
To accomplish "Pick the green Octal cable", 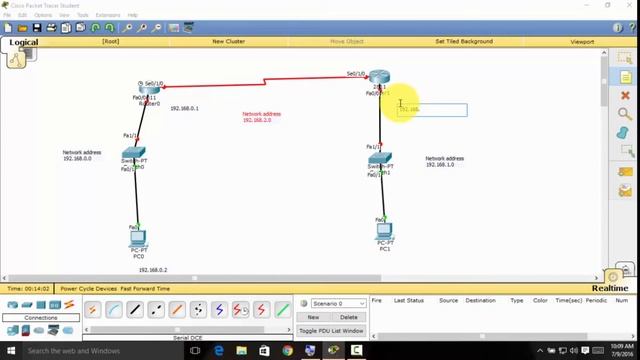I will pos(283,310).
